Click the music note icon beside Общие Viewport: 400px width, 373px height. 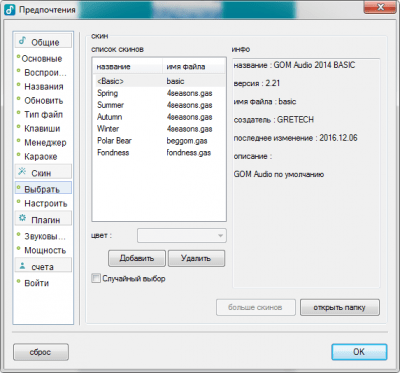point(22,41)
